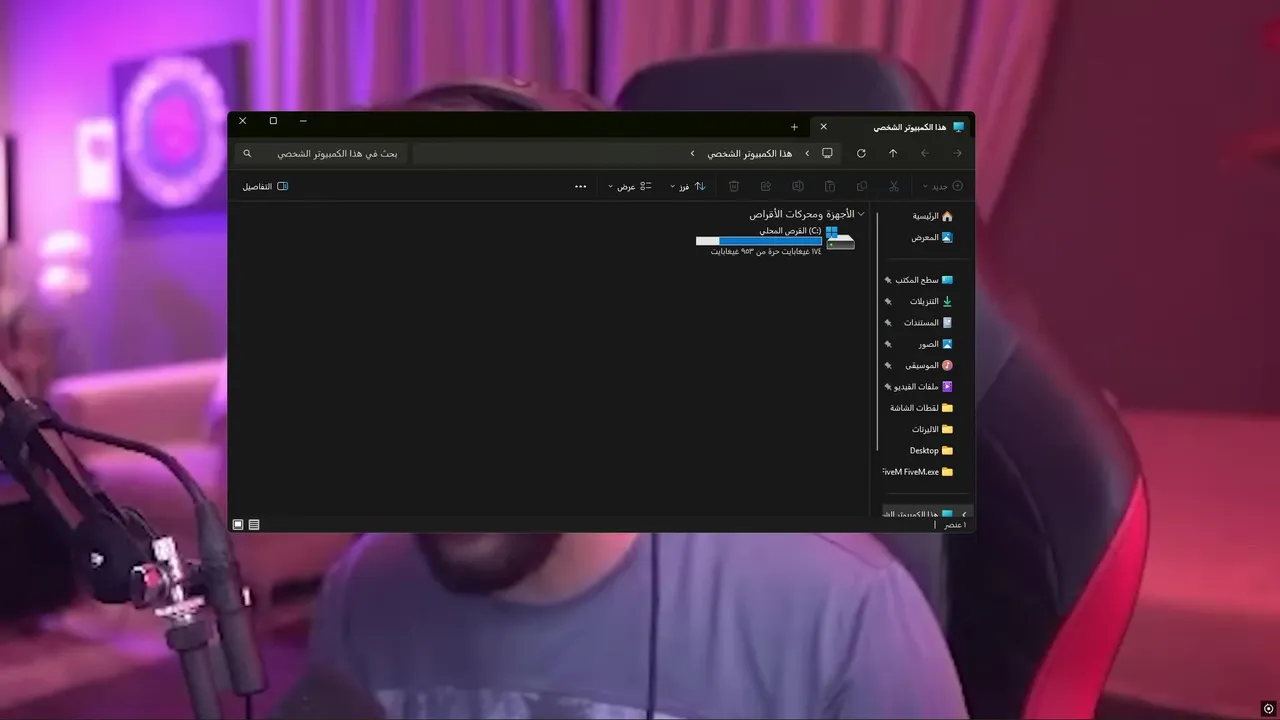Unpin ملفات الفيديو using its pin icon
Viewport: 1280px width, 720px height.
coord(887,386)
